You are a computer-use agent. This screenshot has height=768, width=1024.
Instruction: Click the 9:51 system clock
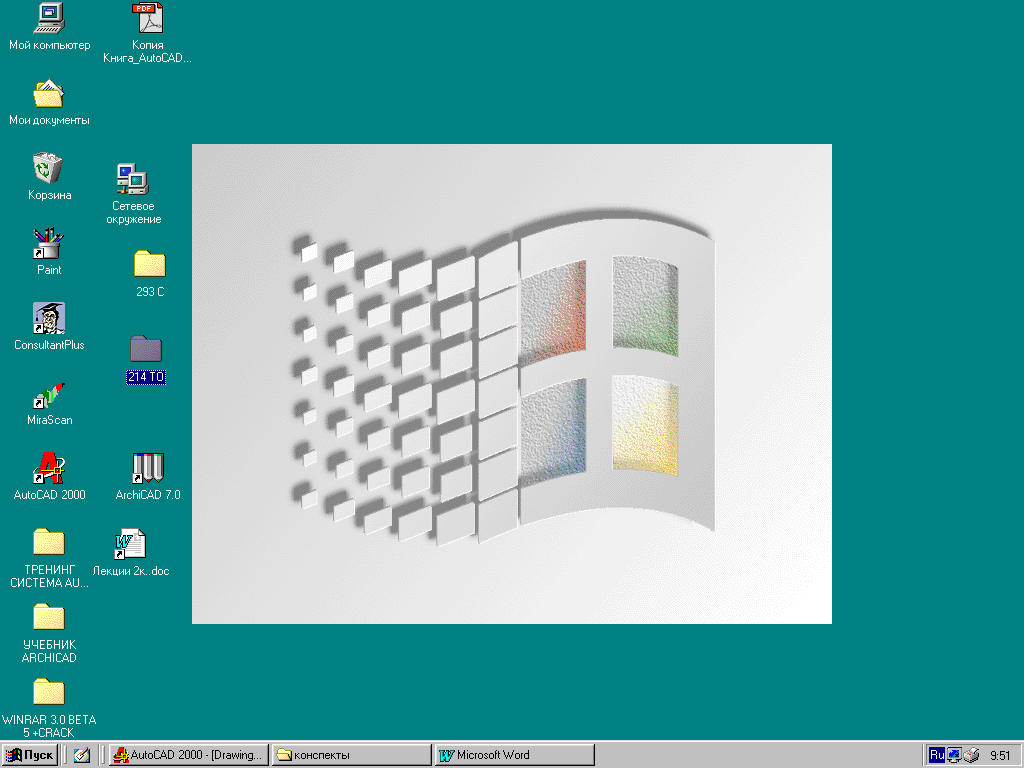point(1000,756)
